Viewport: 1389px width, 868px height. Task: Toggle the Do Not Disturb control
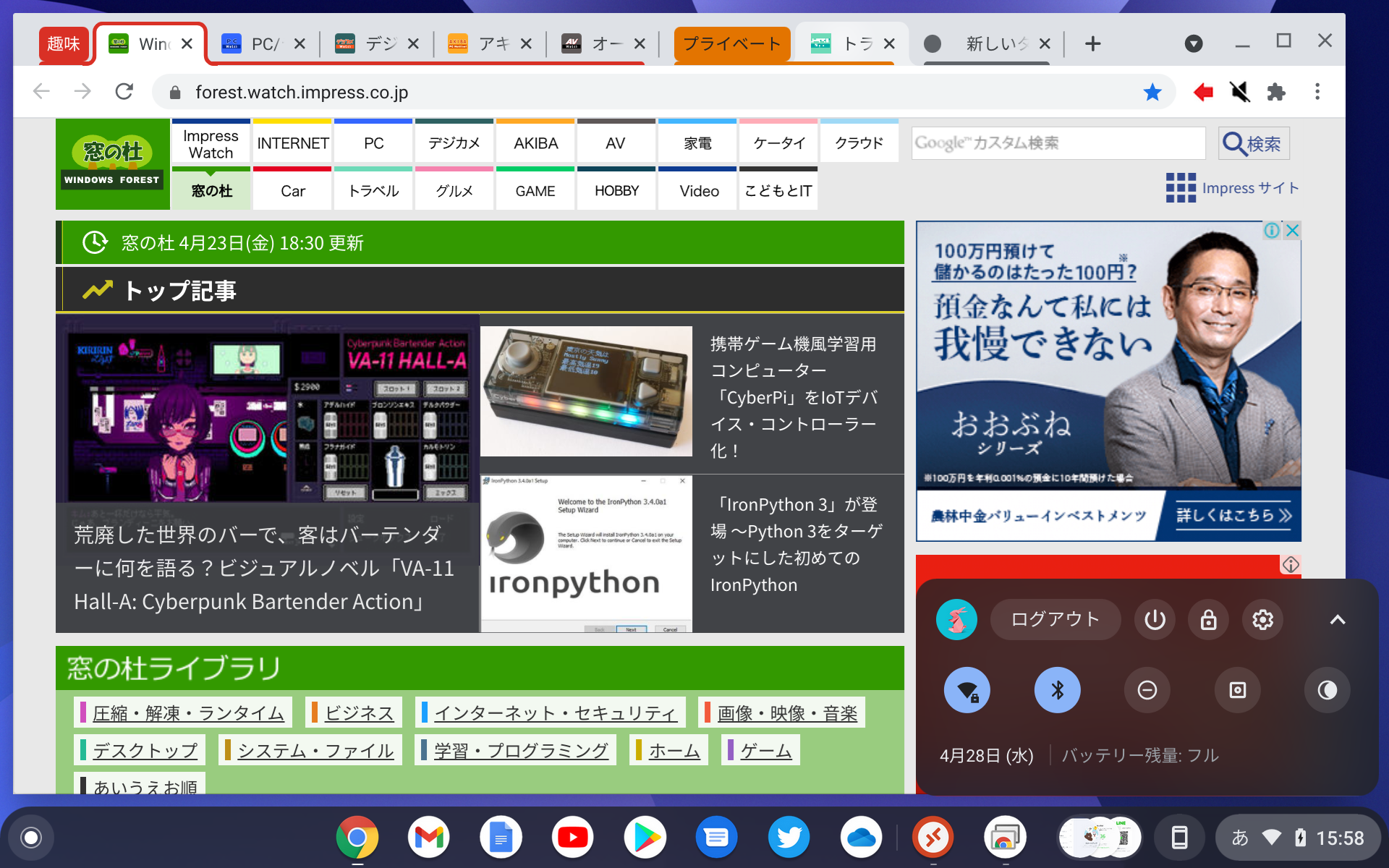click(x=1147, y=689)
